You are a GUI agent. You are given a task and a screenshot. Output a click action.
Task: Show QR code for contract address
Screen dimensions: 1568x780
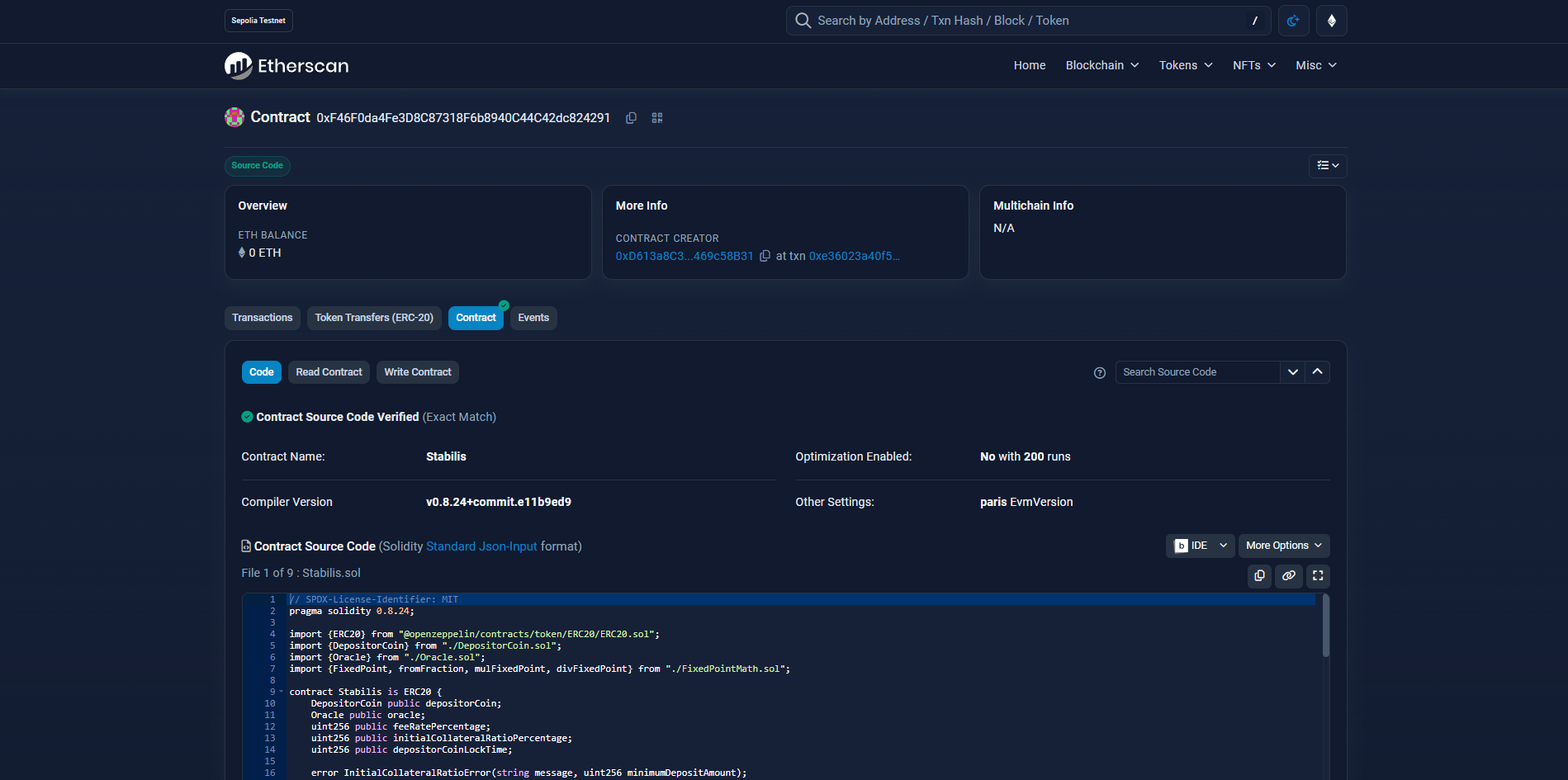657,118
